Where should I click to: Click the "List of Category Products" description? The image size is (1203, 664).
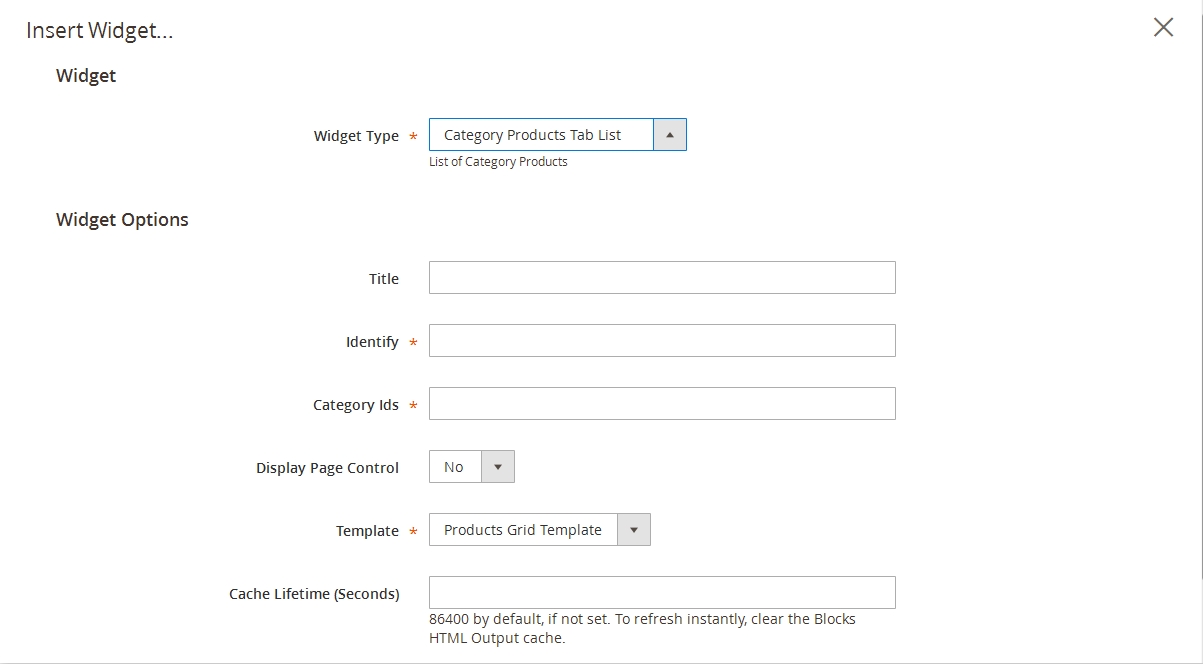[x=498, y=162]
